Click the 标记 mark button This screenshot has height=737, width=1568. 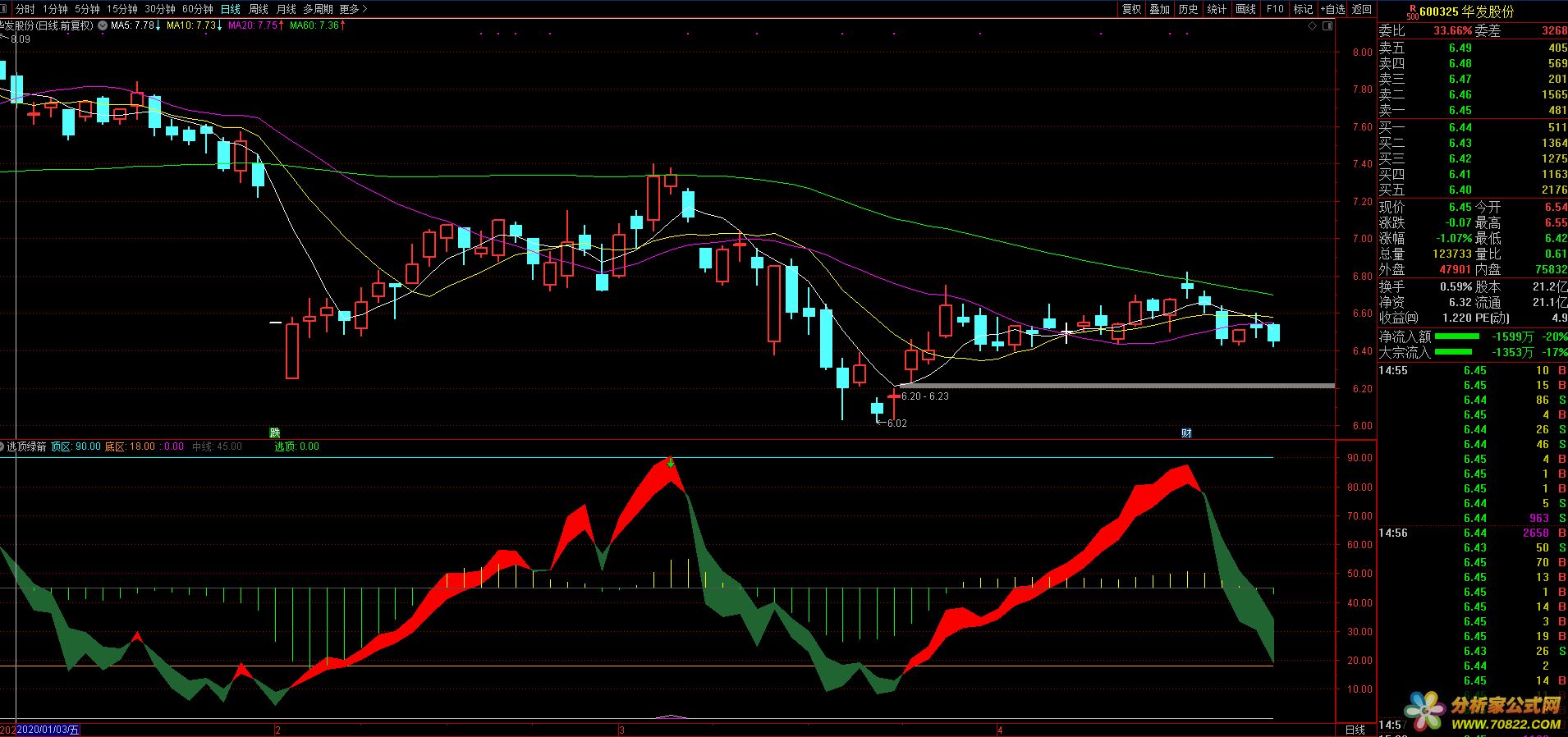(1304, 9)
